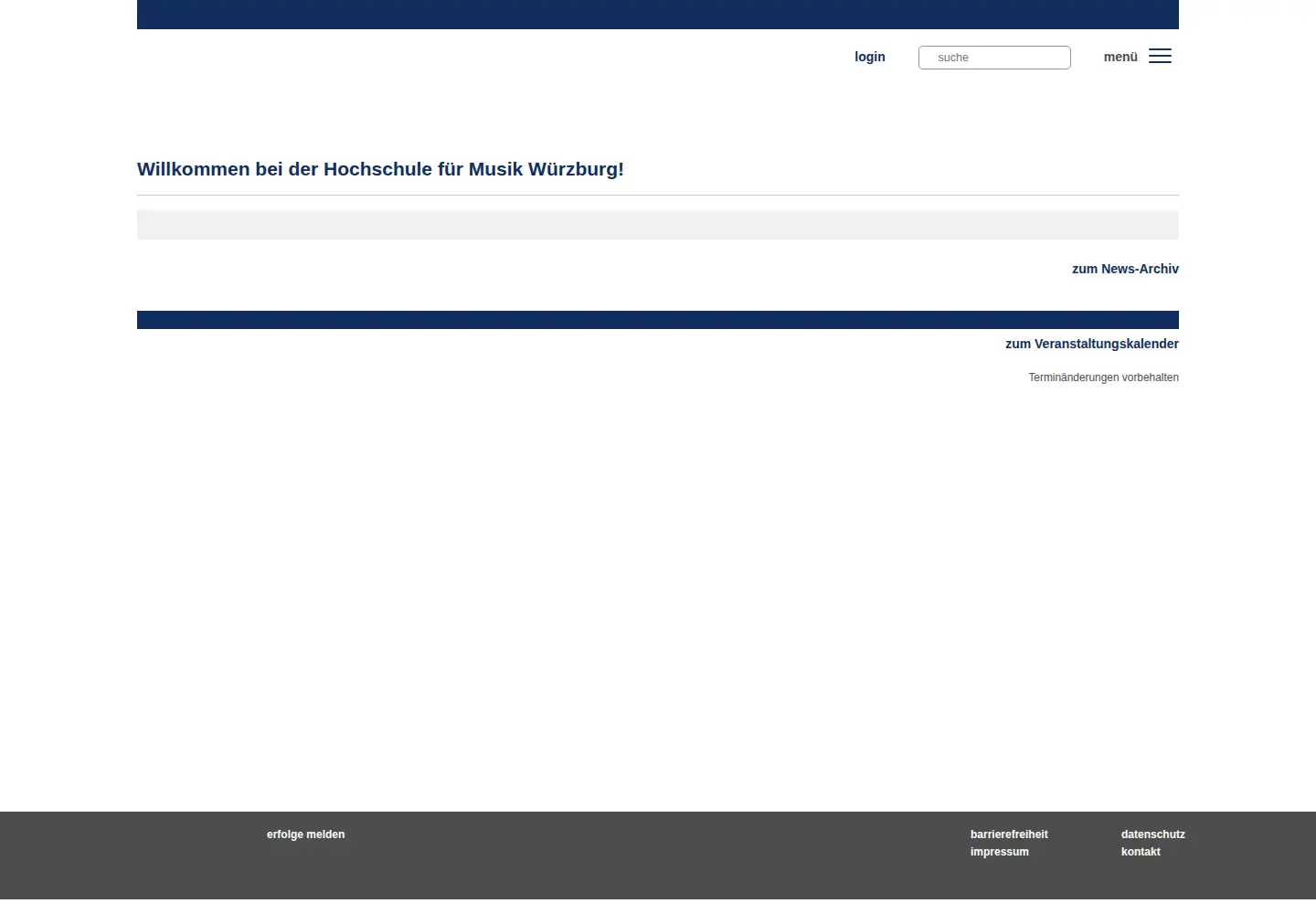Open the hamburger menu icon
Viewport: 1316px width, 914px height.
point(1160,57)
